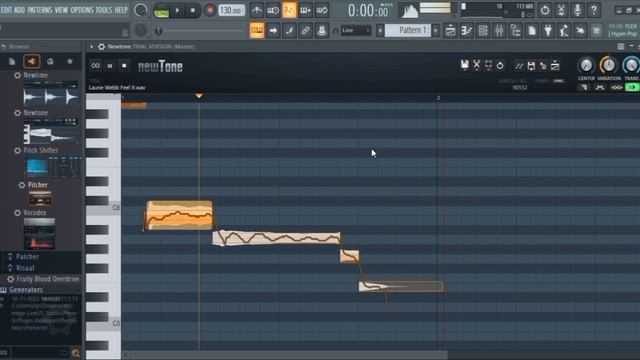Image resolution: width=640 pixels, height=360 pixels.
Task: Adjust the VARIATION knob
Action: point(609,65)
